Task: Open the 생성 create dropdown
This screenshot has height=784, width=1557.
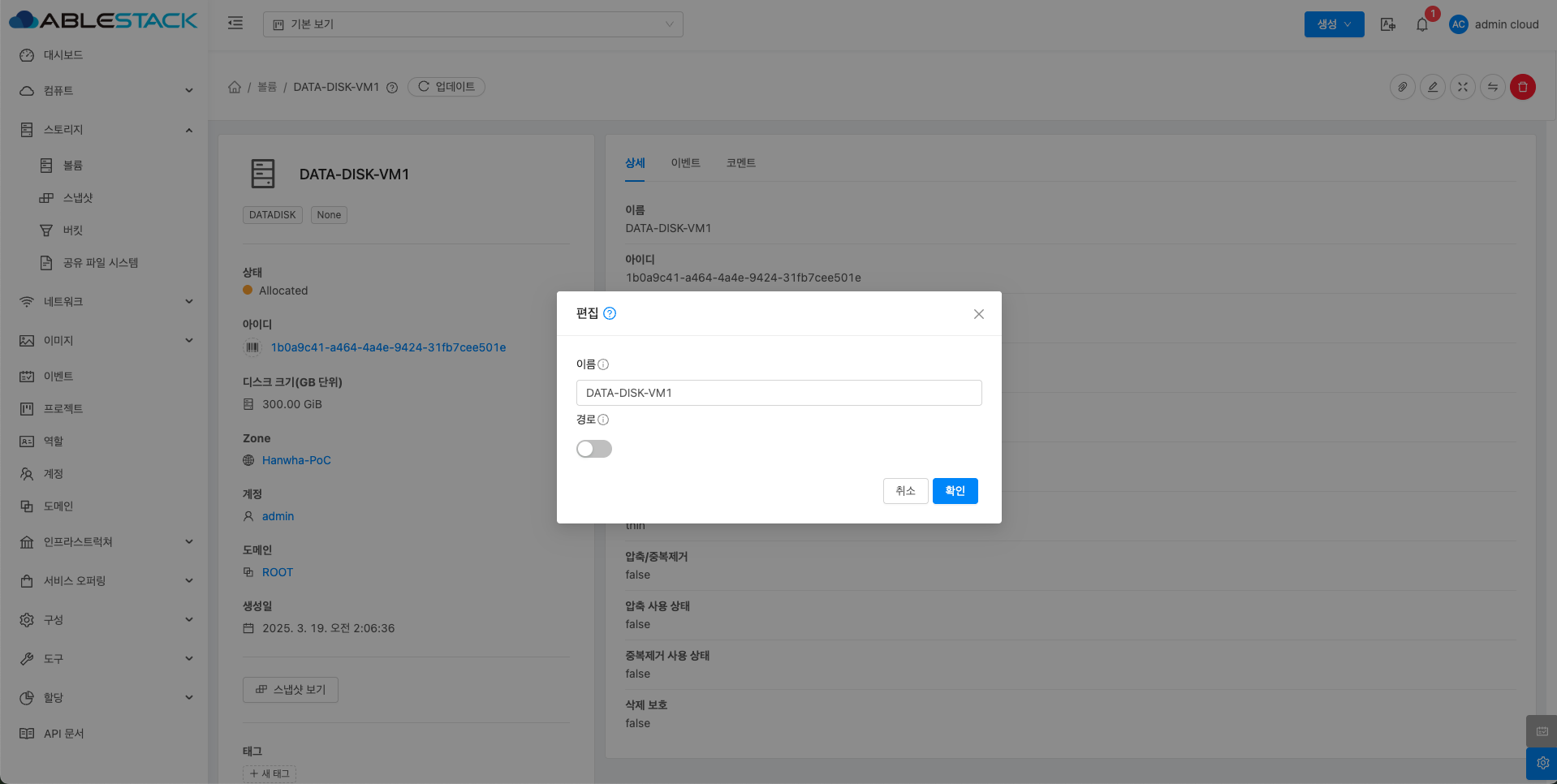Action: coord(1333,24)
